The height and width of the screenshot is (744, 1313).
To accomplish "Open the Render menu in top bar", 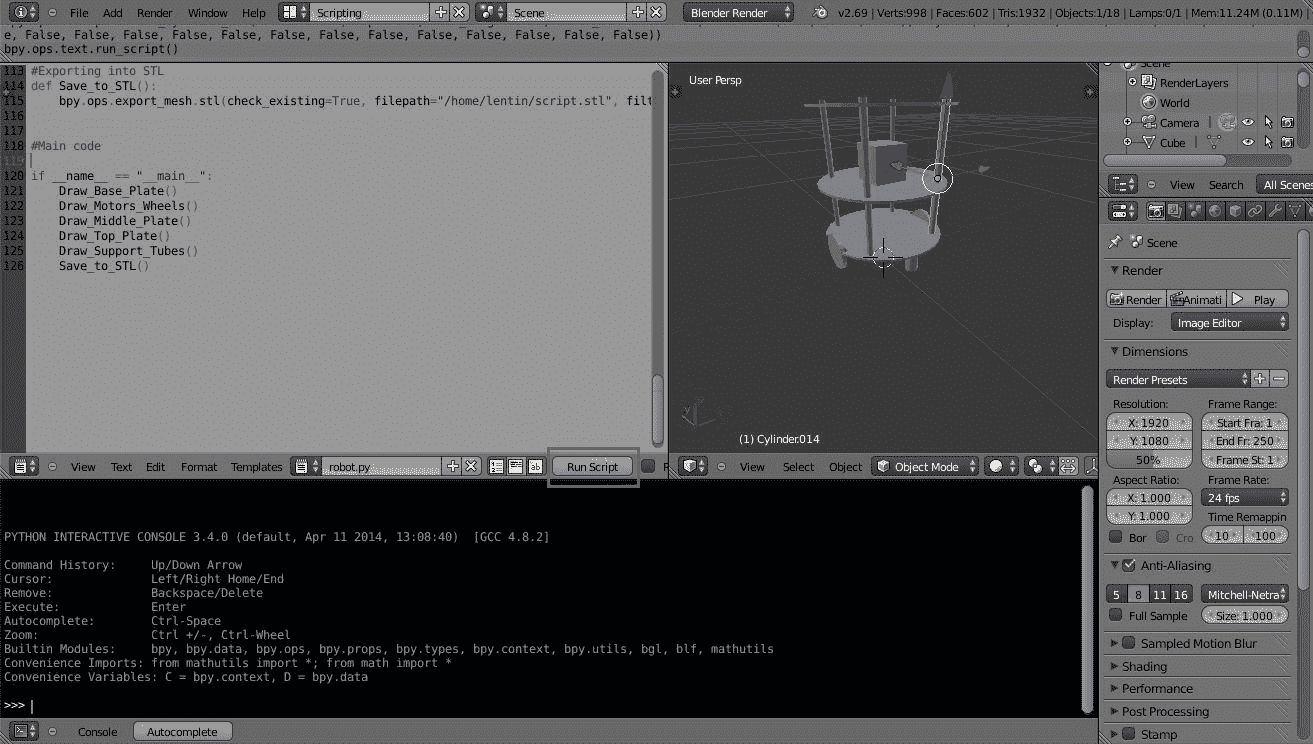I will point(154,13).
